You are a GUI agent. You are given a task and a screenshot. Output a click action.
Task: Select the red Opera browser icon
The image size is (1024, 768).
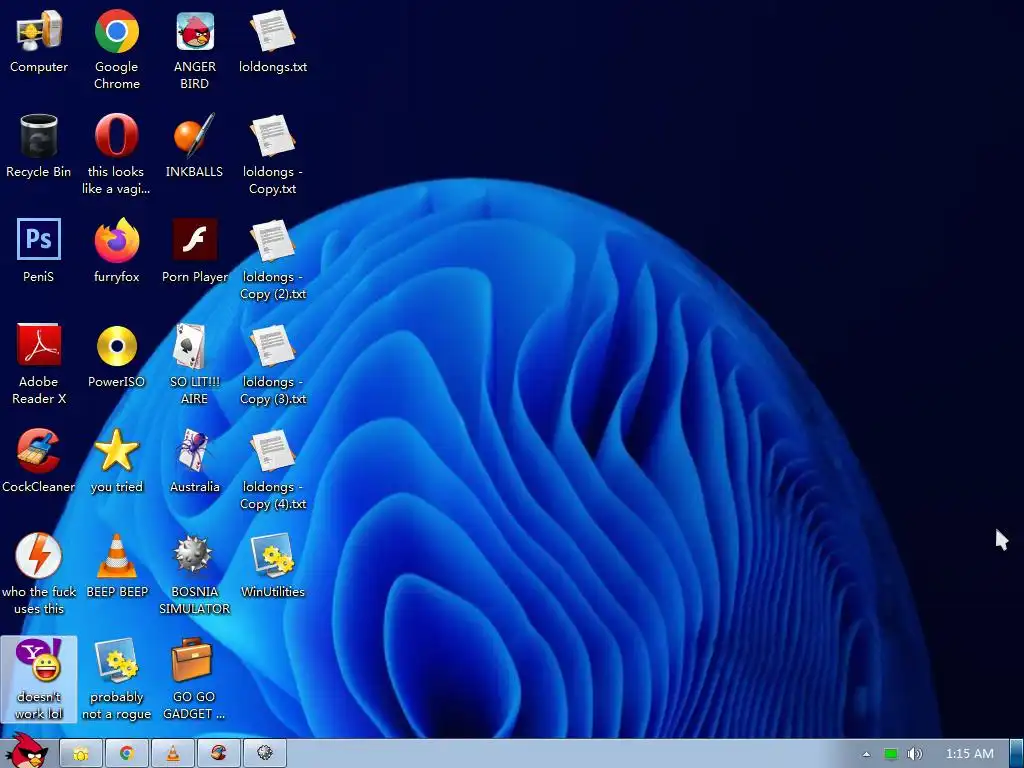coord(116,153)
